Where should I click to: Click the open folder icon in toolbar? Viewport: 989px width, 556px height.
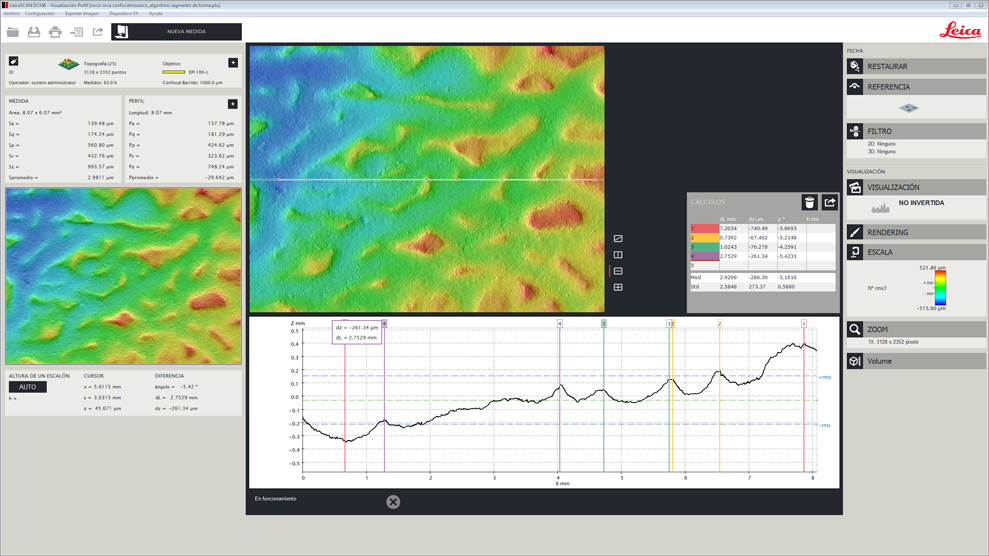pyautogui.click(x=13, y=32)
